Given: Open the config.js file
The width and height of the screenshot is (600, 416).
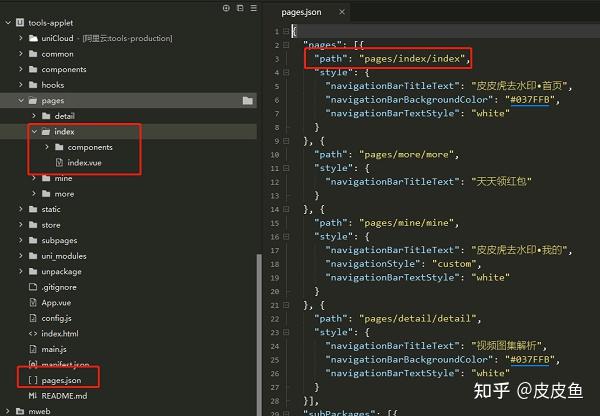Looking at the screenshot, I should click(x=56, y=318).
